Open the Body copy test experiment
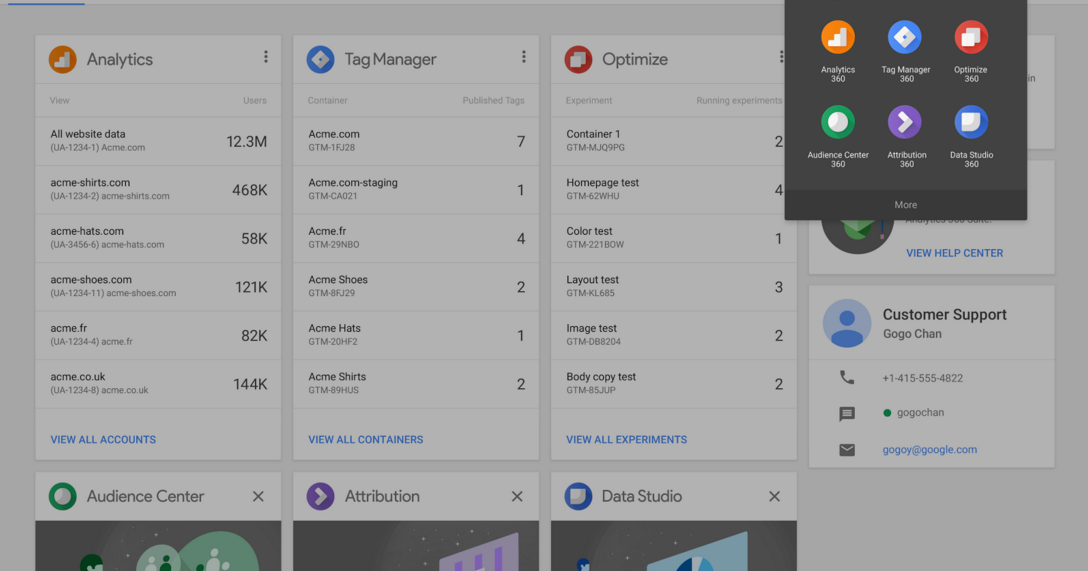The height and width of the screenshot is (571, 1088). click(674, 384)
